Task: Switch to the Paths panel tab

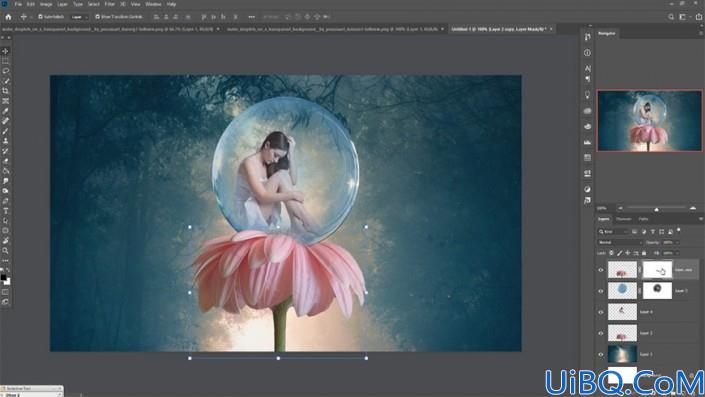Action: pos(643,219)
